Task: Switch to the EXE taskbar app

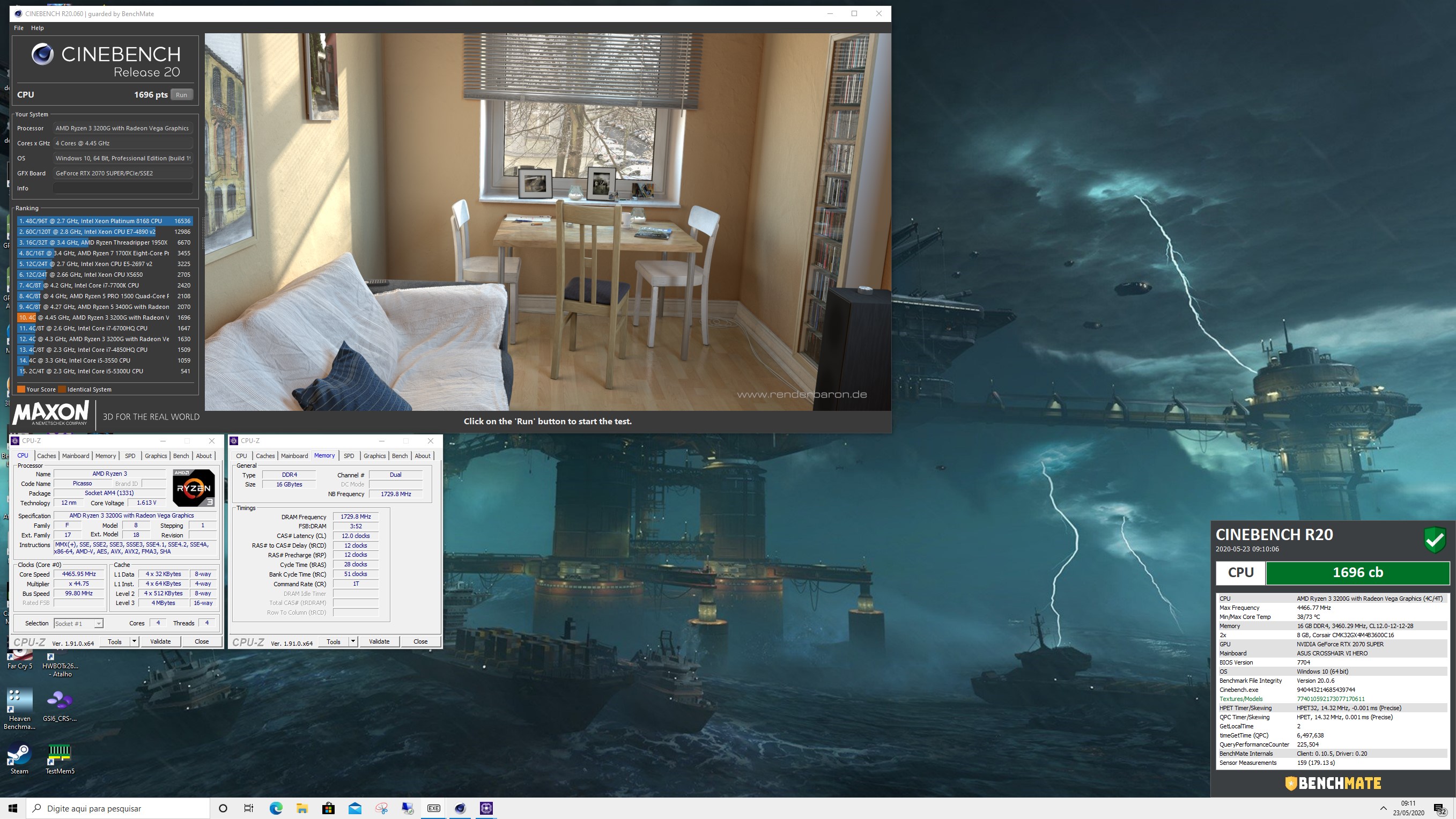Action: [433, 808]
